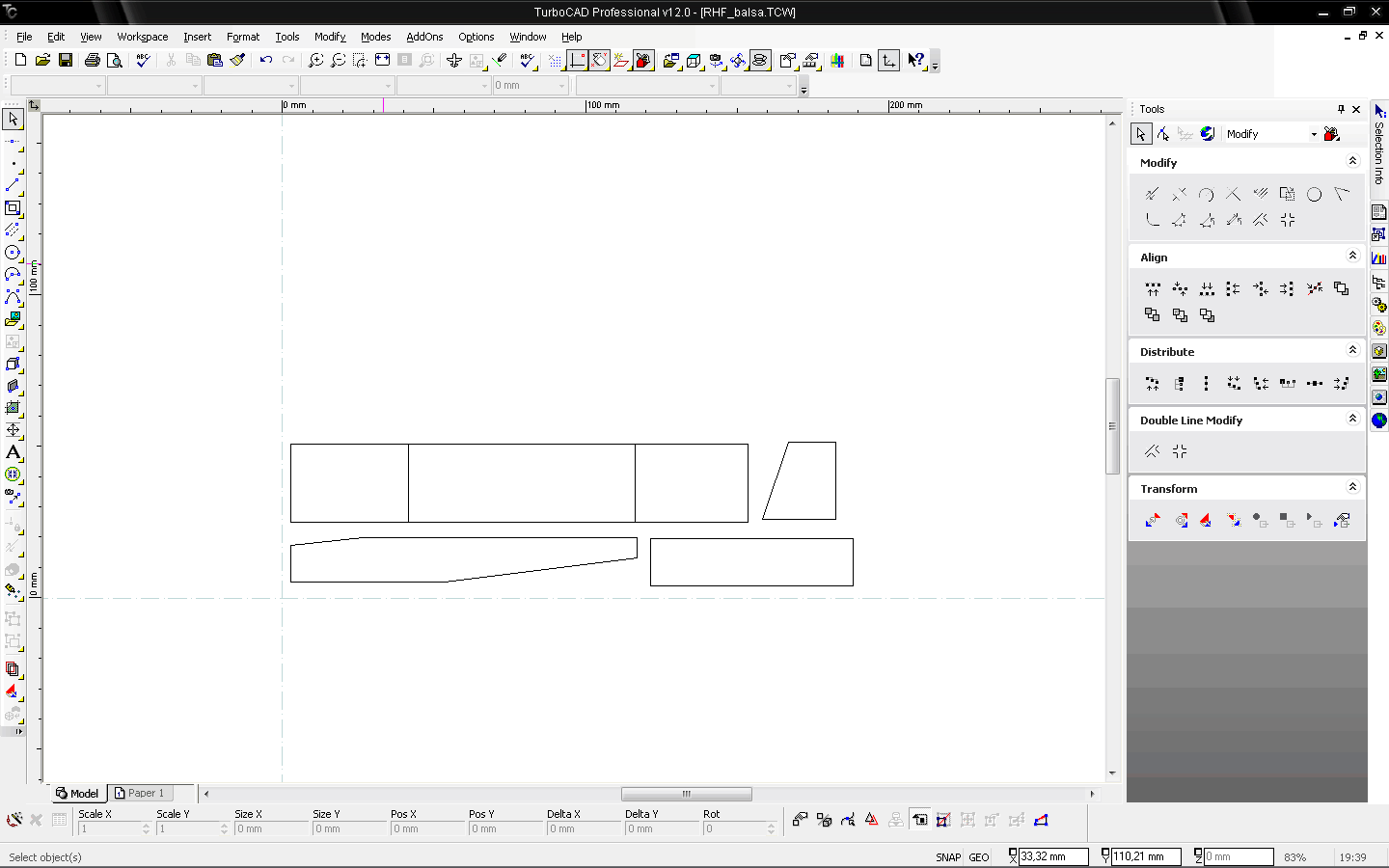This screenshot has height=868, width=1389.
Task: Open the Modify dropdown in Tools panel
Action: point(1314,134)
